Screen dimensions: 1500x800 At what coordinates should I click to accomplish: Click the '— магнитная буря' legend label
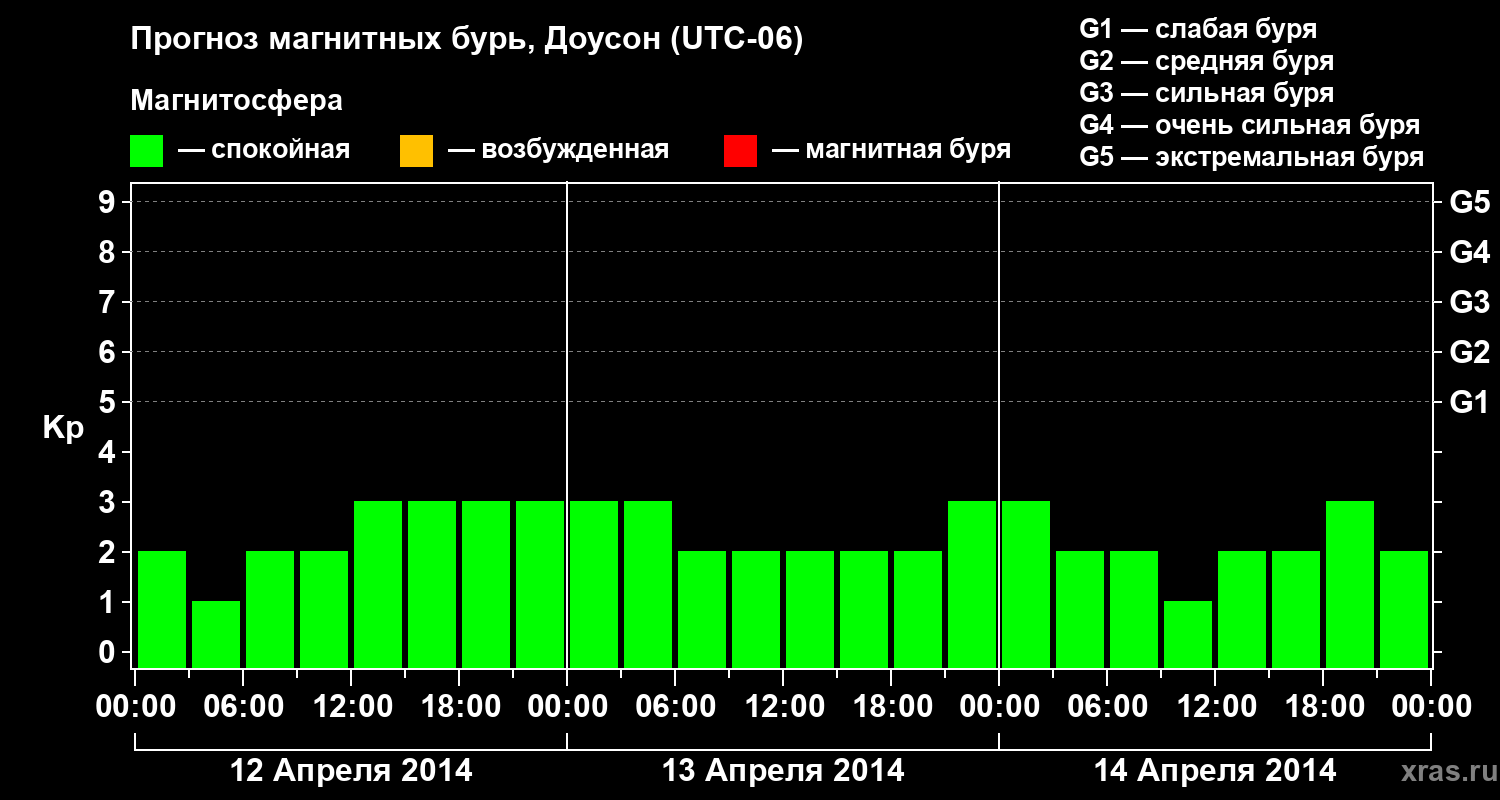[x=891, y=150]
